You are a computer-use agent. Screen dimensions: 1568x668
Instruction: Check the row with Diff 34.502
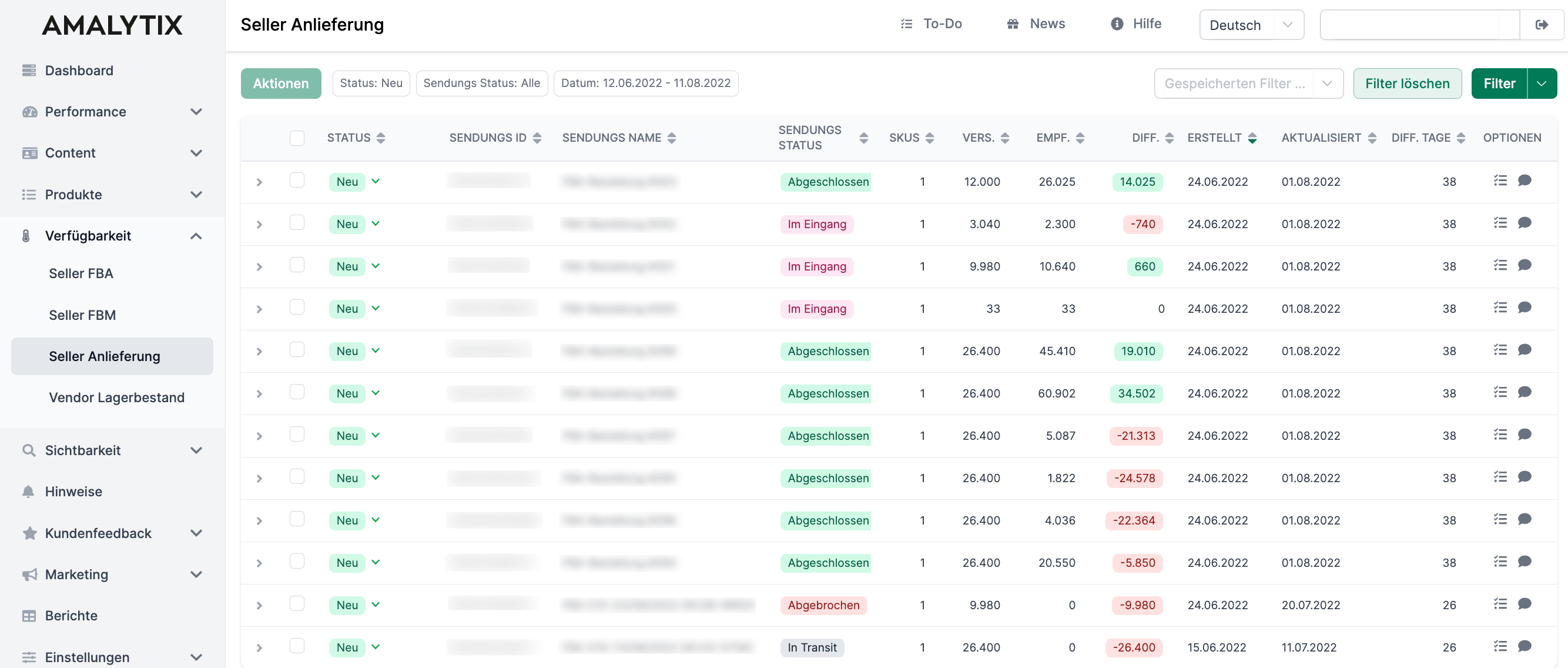(x=297, y=392)
